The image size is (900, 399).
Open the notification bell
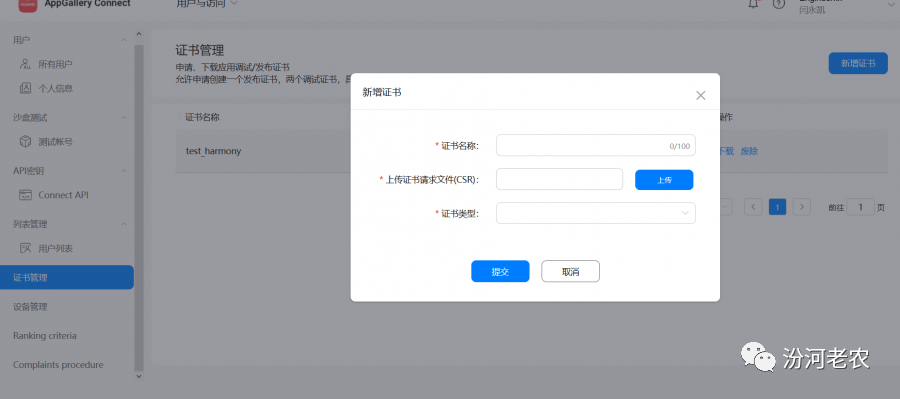tap(754, 4)
